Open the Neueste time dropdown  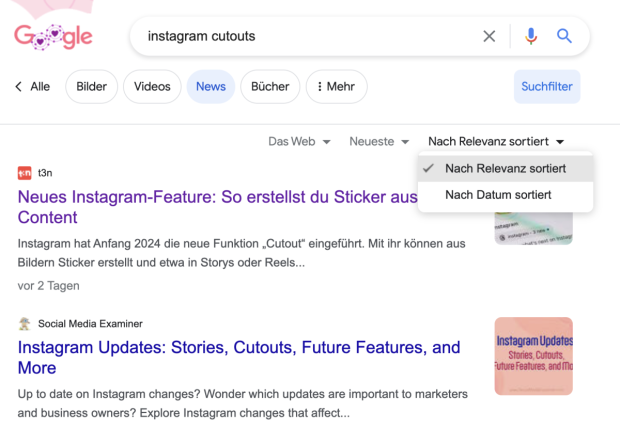378,142
